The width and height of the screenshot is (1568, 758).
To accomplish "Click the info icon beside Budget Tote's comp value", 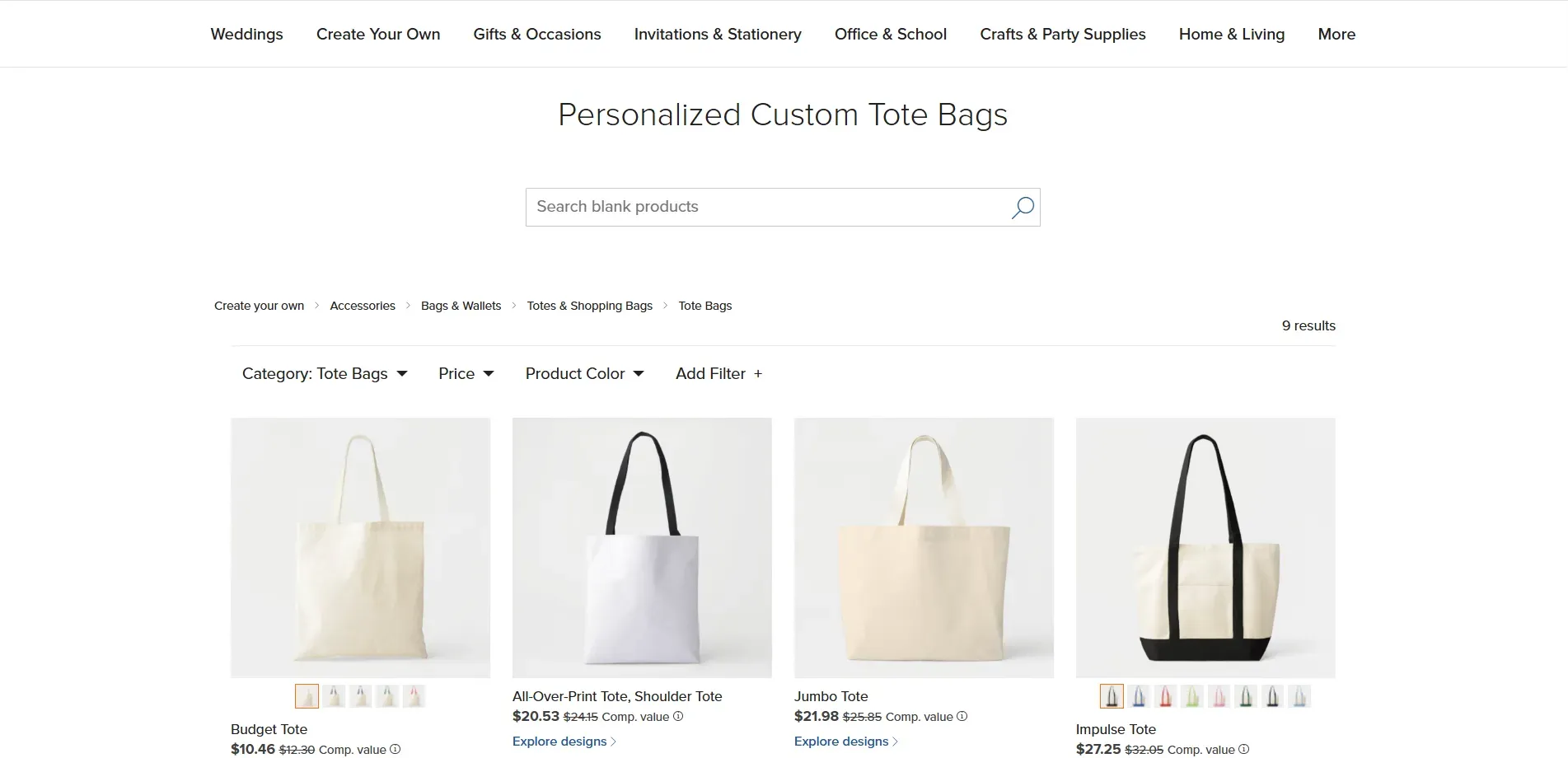I will [x=396, y=749].
